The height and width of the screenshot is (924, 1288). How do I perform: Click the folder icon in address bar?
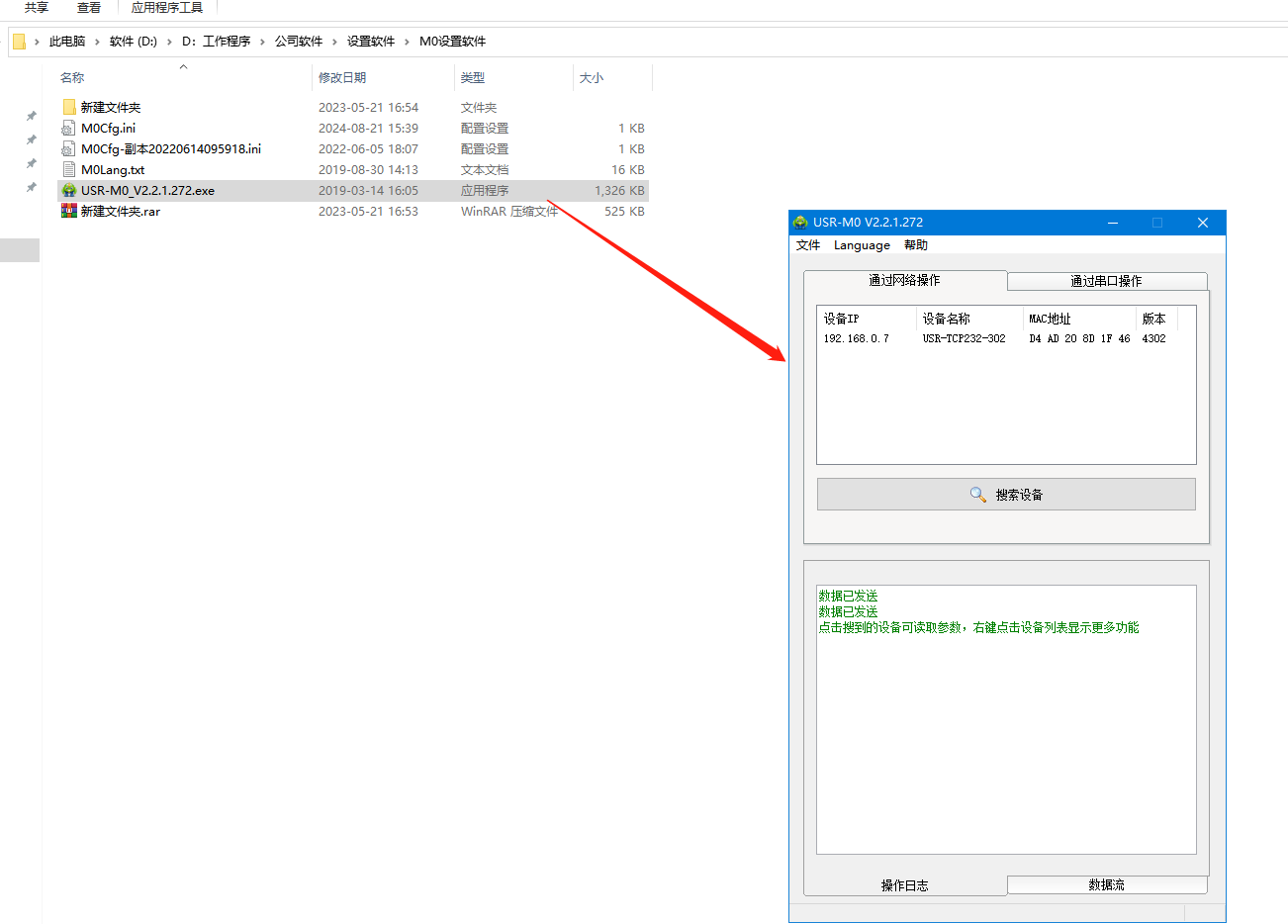19,42
